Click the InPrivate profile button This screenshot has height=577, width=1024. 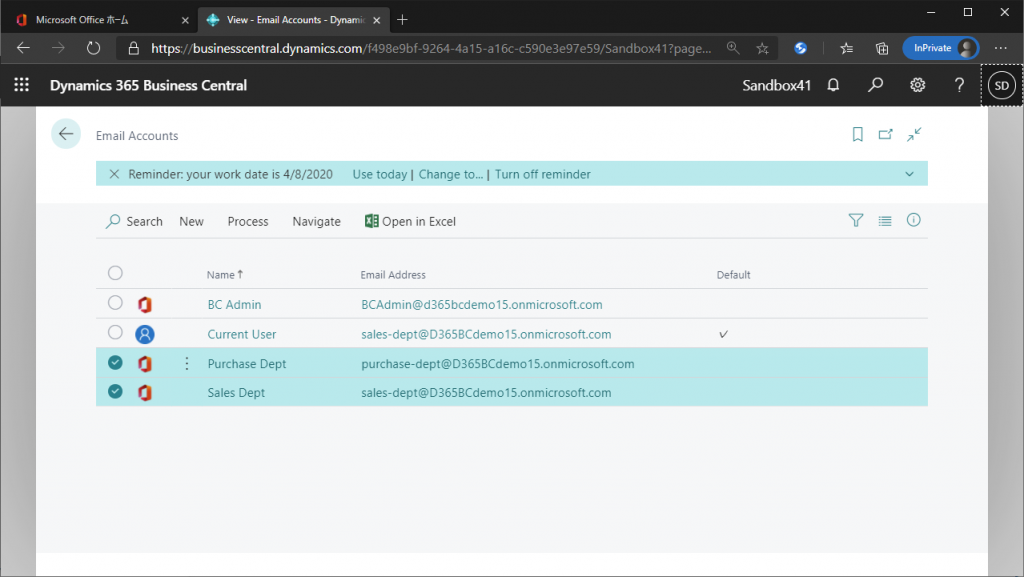point(940,48)
